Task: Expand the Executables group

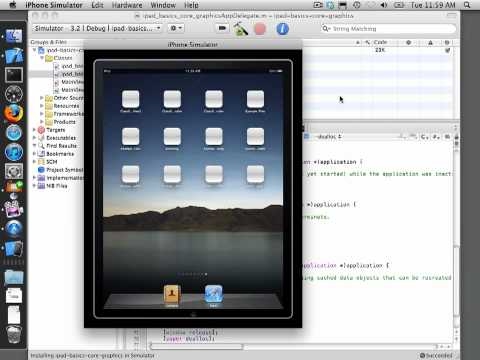Action: point(34,138)
